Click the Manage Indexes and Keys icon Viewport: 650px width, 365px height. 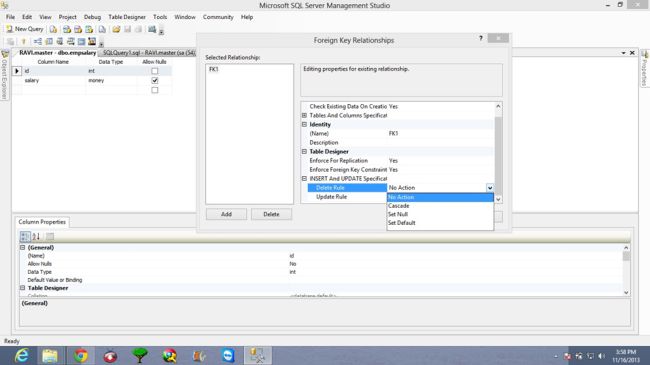[x=49, y=41]
